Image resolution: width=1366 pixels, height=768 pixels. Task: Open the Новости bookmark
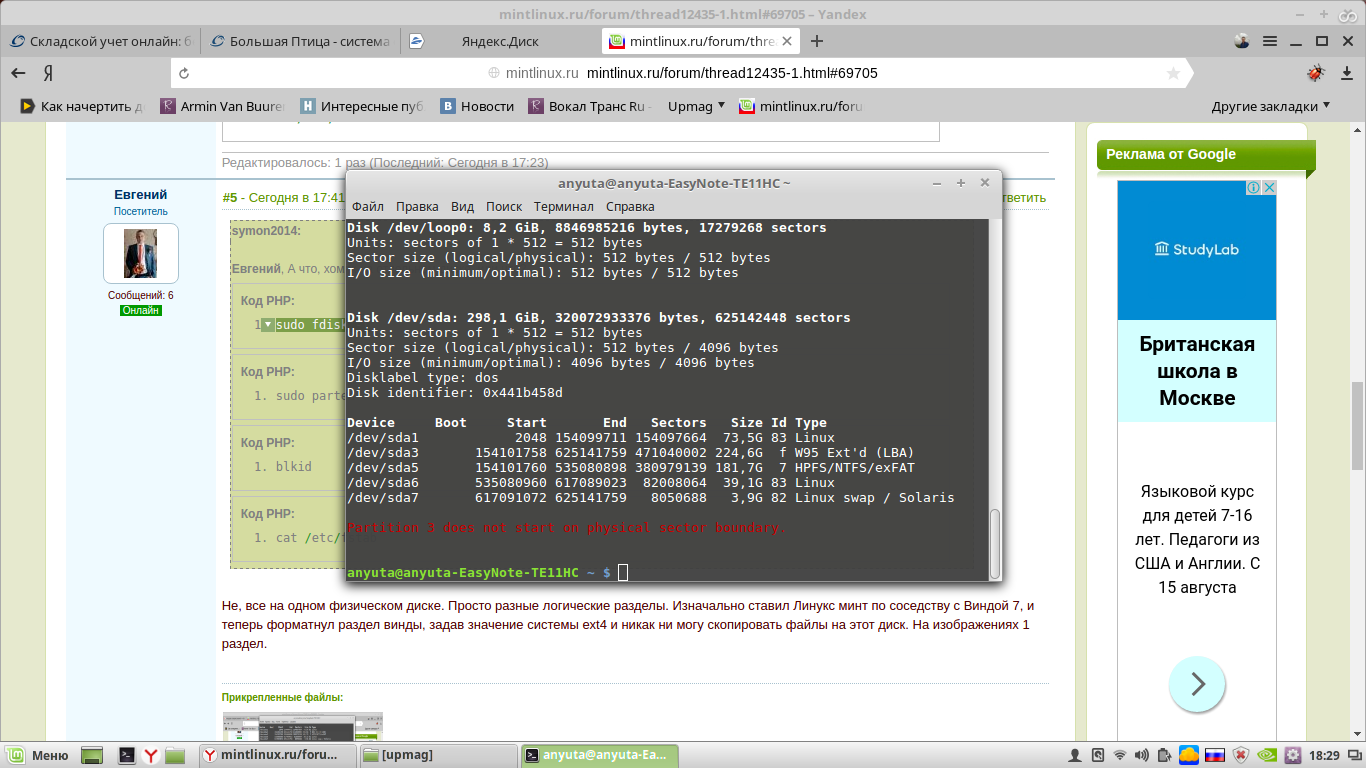[478, 106]
